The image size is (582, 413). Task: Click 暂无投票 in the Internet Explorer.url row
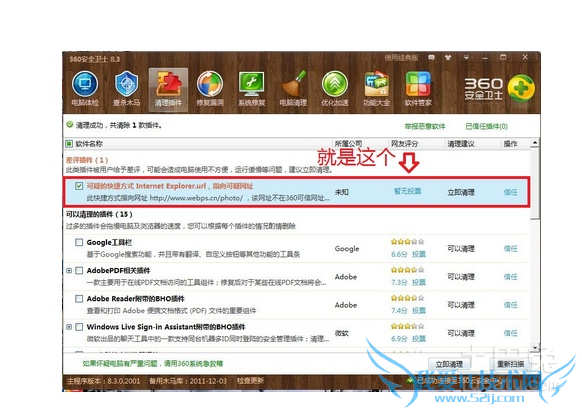(407, 191)
